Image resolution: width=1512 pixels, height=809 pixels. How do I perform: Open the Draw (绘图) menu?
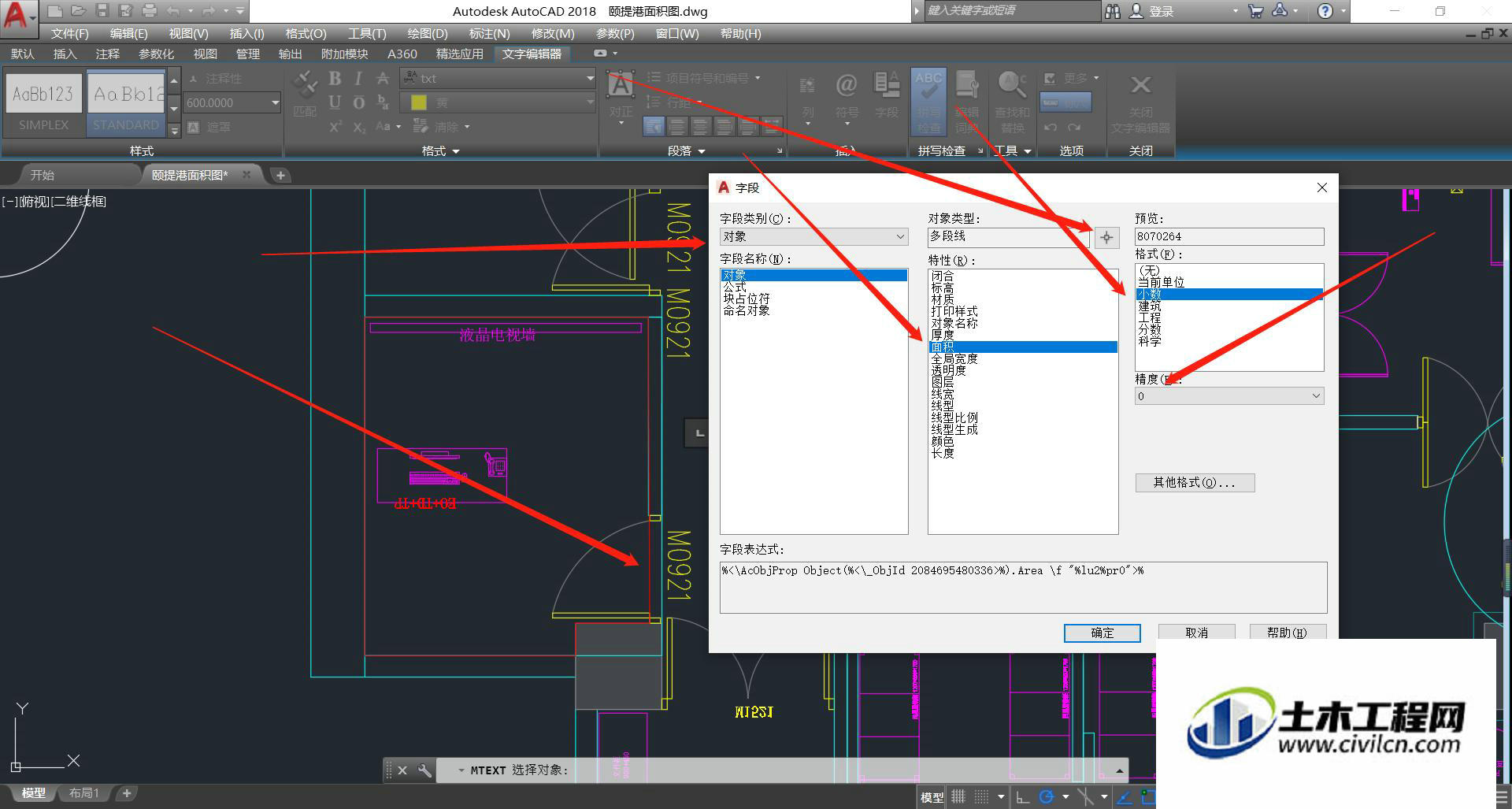[x=428, y=34]
